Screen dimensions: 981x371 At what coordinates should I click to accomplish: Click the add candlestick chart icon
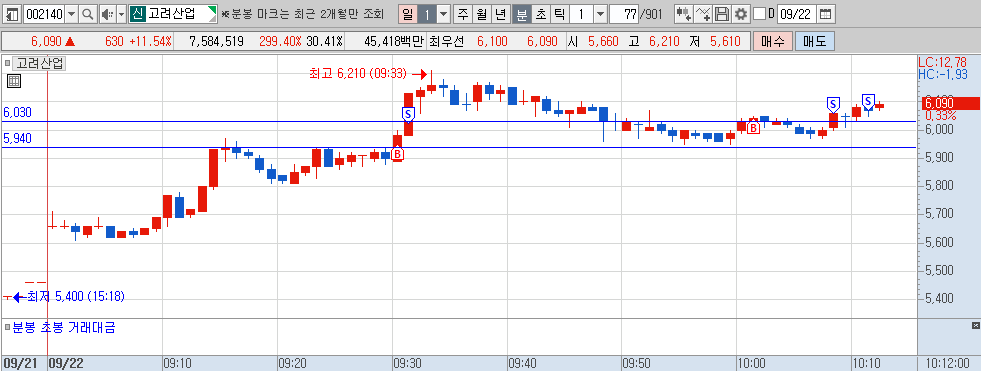(x=684, y=13)
